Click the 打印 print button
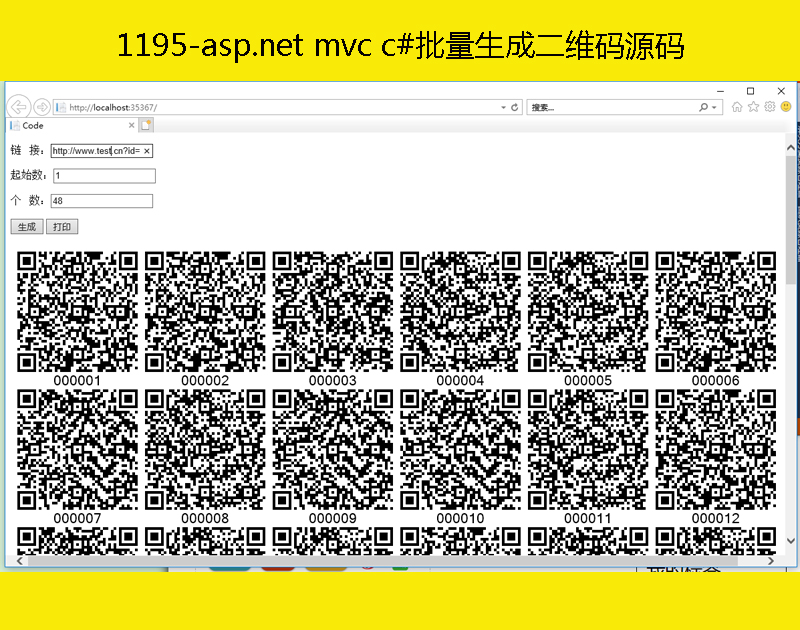Image resolution: width=800 pixels, height=630 pixels. pyautogui.click(x=62, y=227)
